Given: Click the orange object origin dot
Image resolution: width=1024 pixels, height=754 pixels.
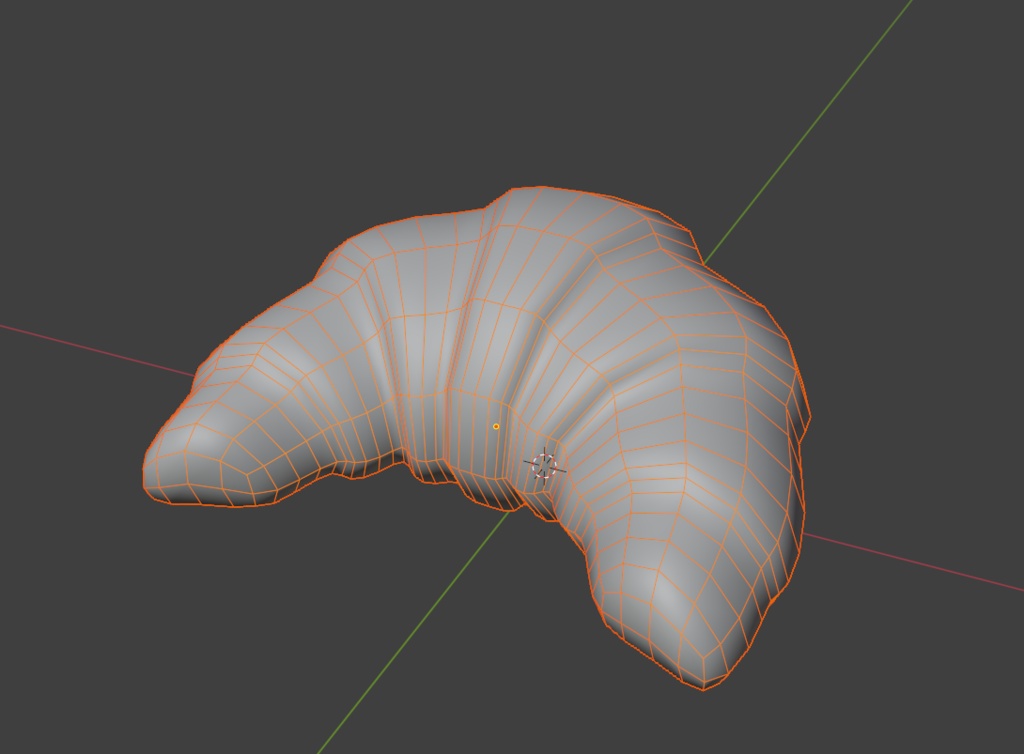Looking at the screenshot, I should pos(496,426).
